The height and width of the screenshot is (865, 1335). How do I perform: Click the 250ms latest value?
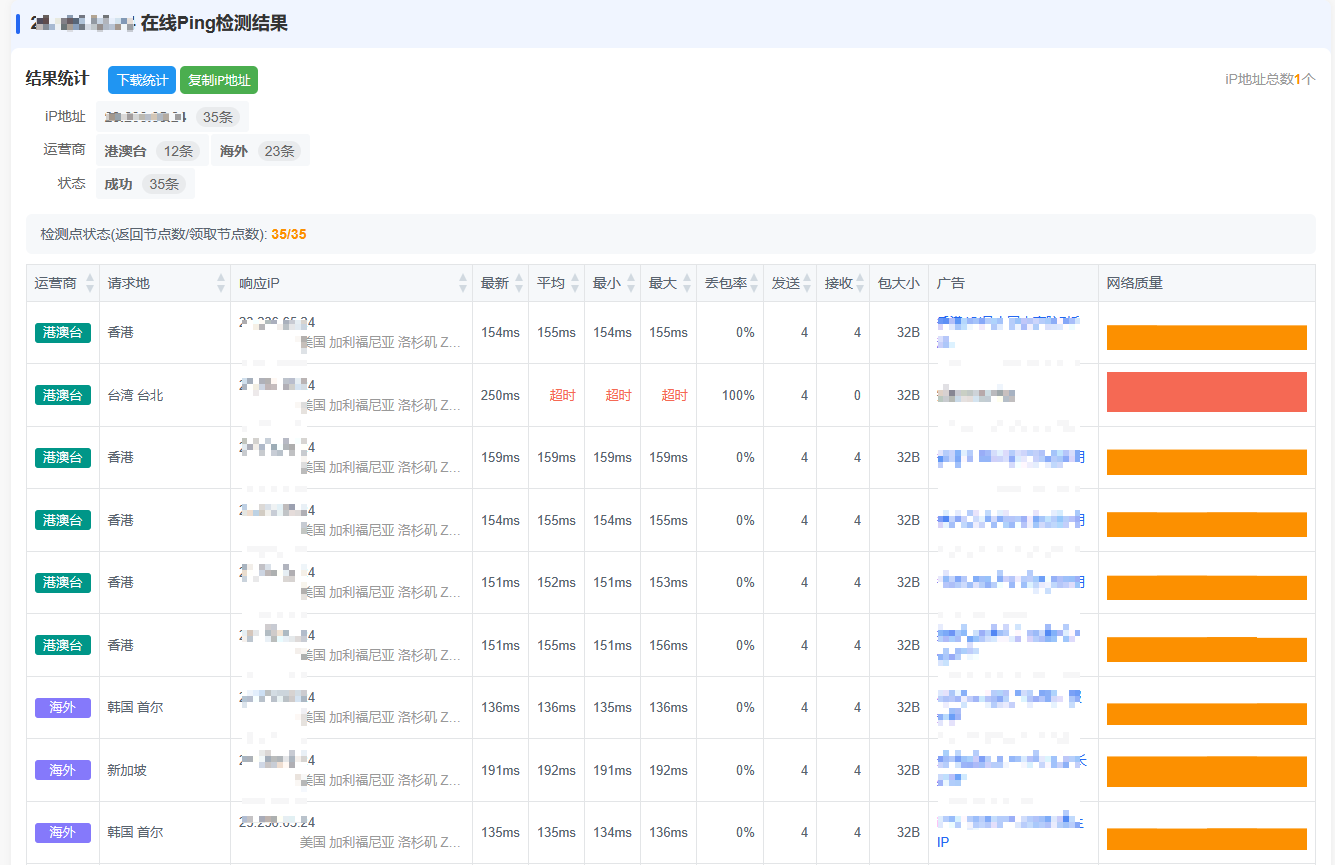(500, 395)
